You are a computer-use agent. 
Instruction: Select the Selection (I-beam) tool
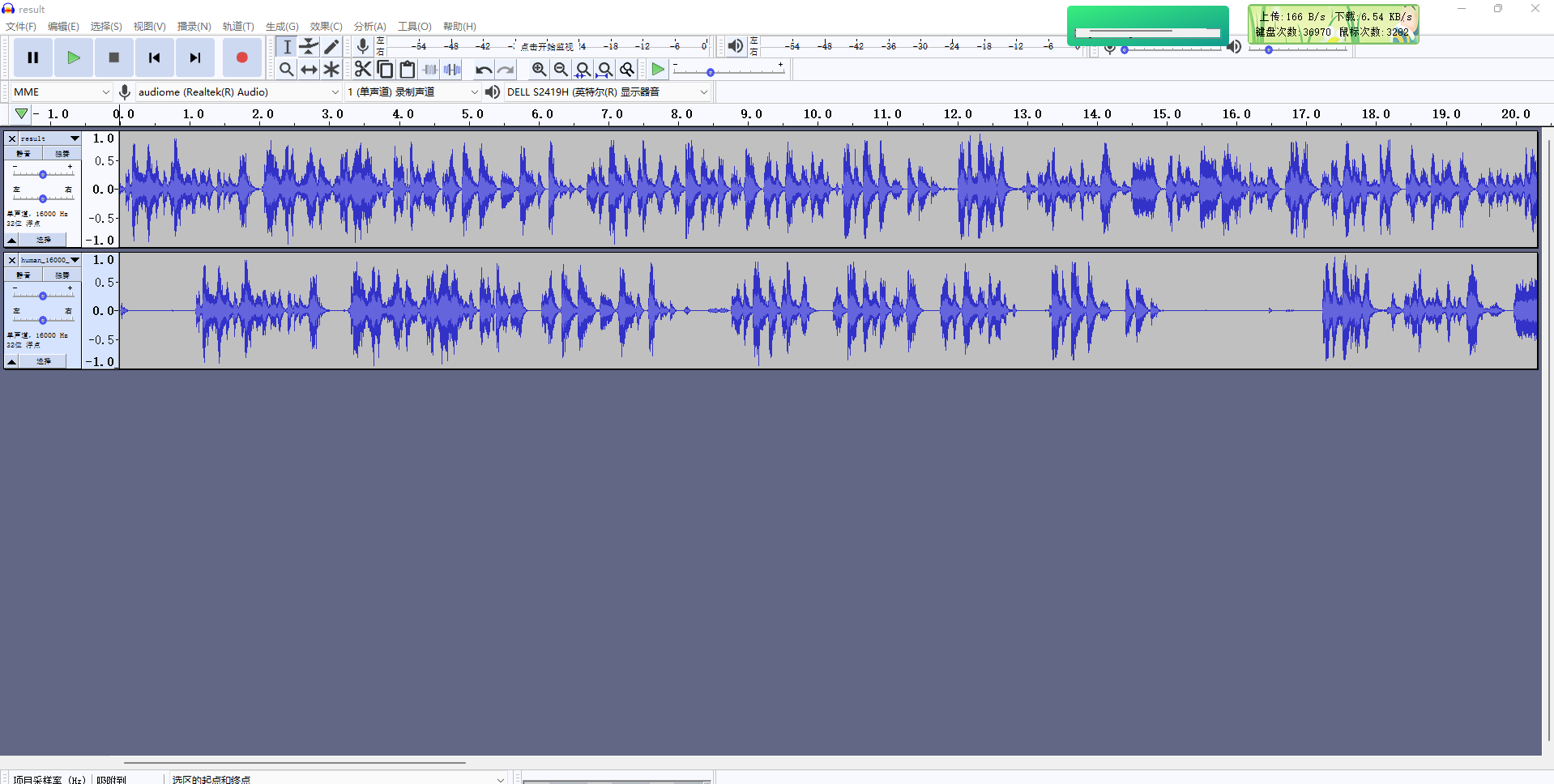(x=287, y=47)
